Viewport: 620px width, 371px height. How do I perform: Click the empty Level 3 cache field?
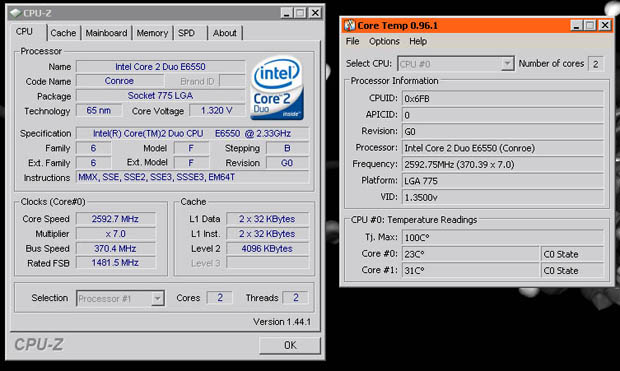point(267,263)
